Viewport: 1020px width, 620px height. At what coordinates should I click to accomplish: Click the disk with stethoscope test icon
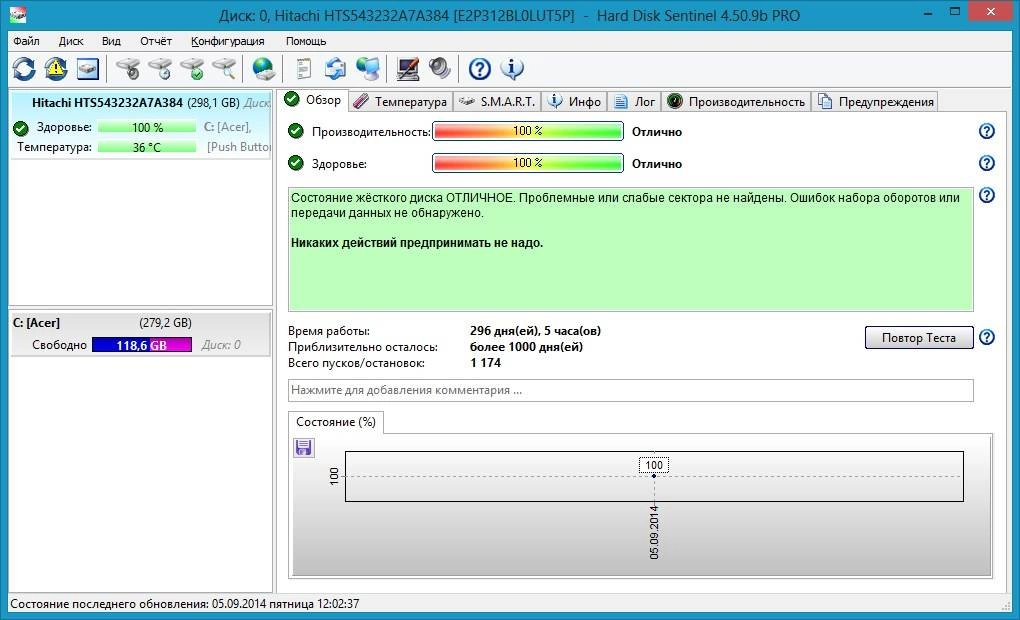tap(128, 68)
